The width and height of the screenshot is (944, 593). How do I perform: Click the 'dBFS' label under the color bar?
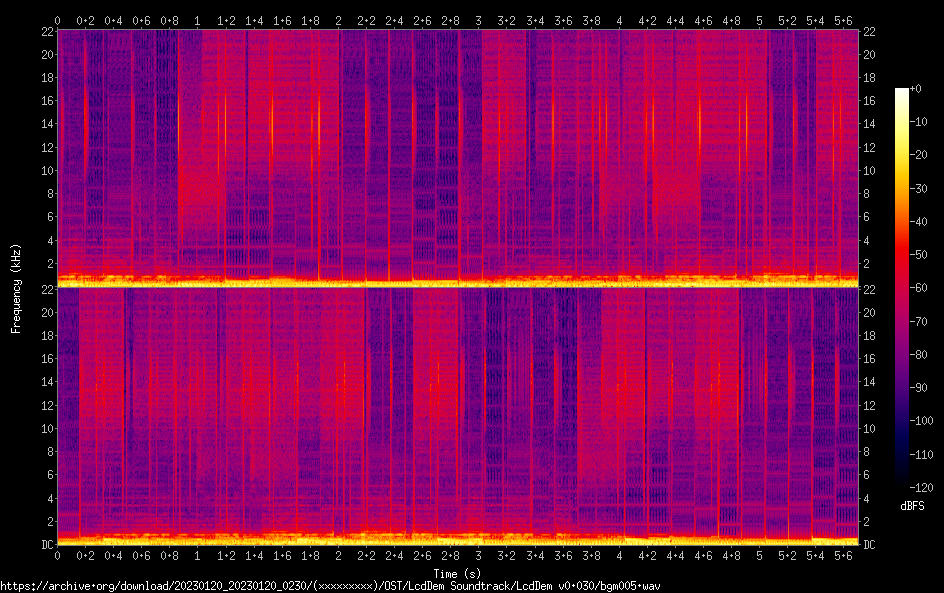click(x=911, y=507)
